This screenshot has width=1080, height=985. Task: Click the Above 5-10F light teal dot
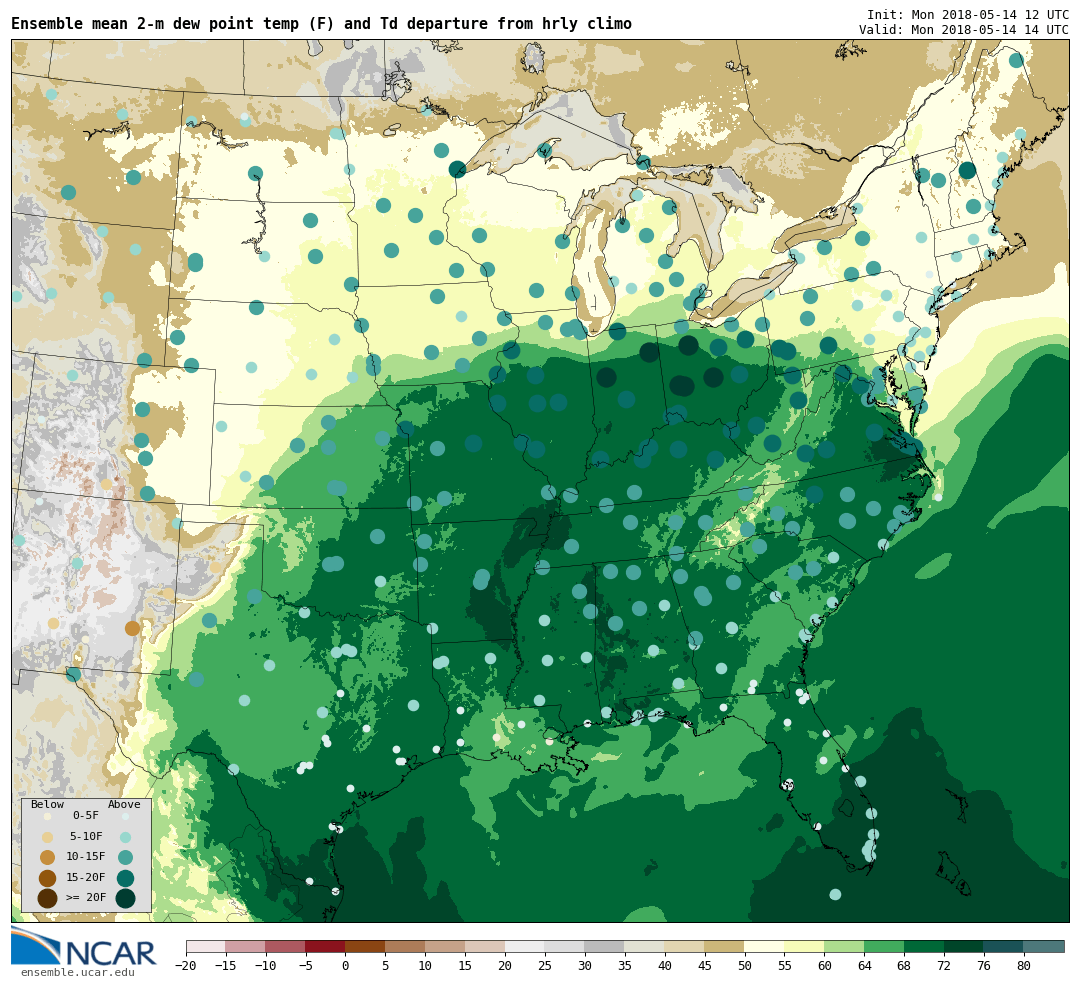125,837
